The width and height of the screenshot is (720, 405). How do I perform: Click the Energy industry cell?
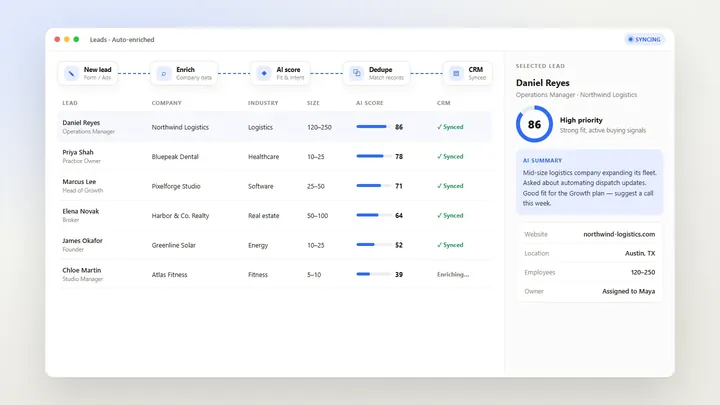tap(258, 245)
